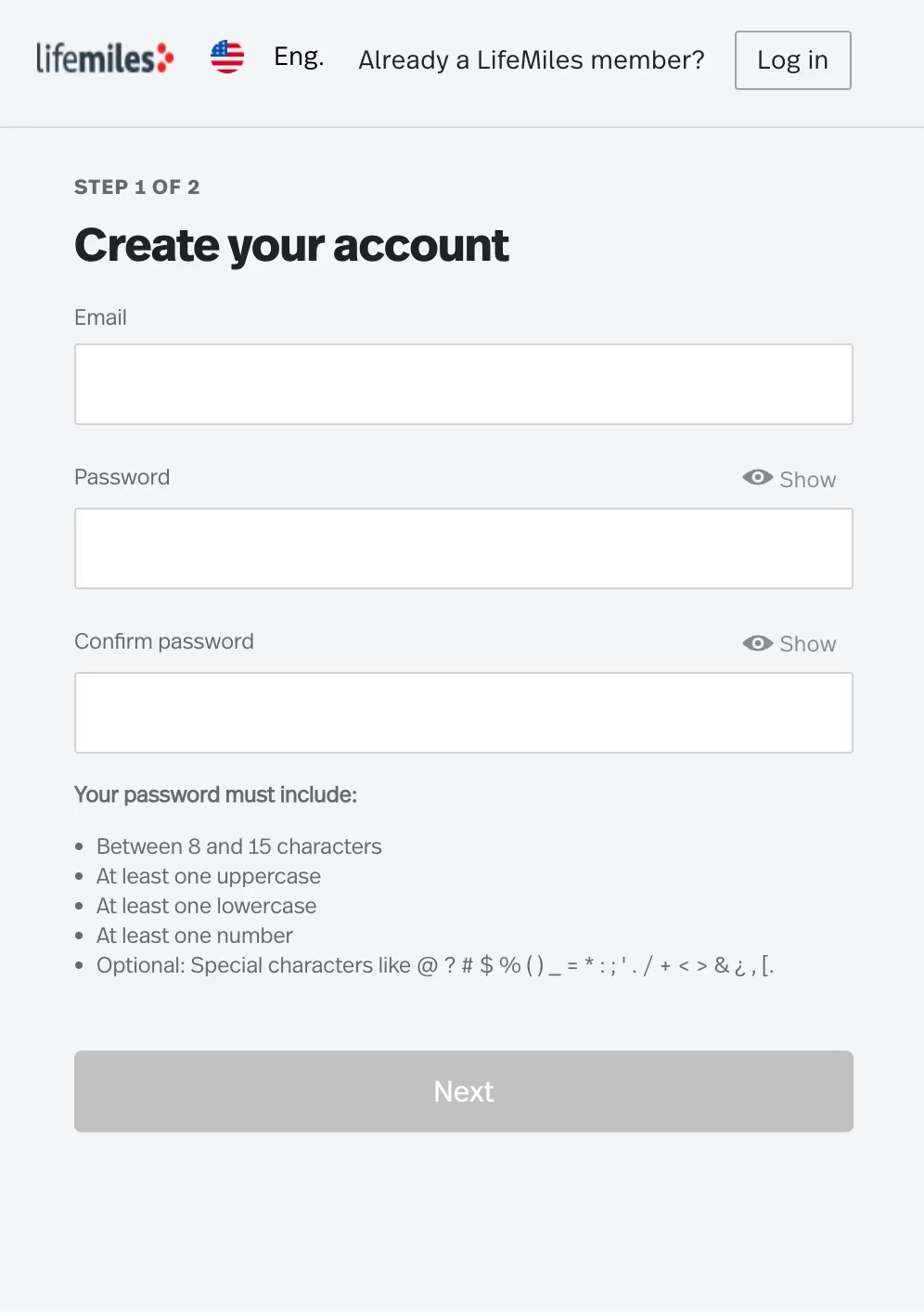Viewport: 924px width, 1316px height.
Task: Click the lifemiles logo
Action: click(104, 58)
